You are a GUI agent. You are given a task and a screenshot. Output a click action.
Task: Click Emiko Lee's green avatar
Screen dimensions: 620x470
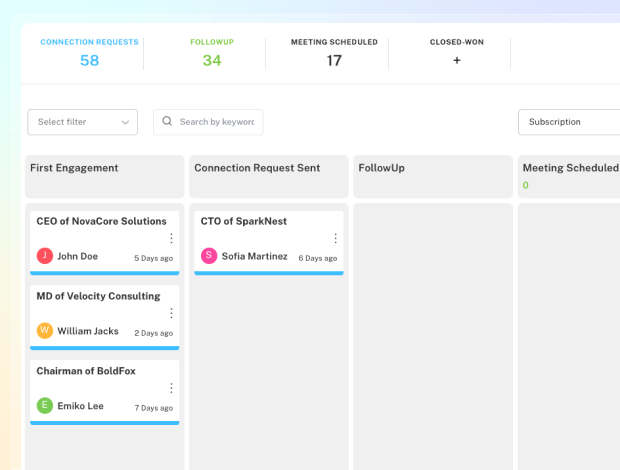point(45,406)
